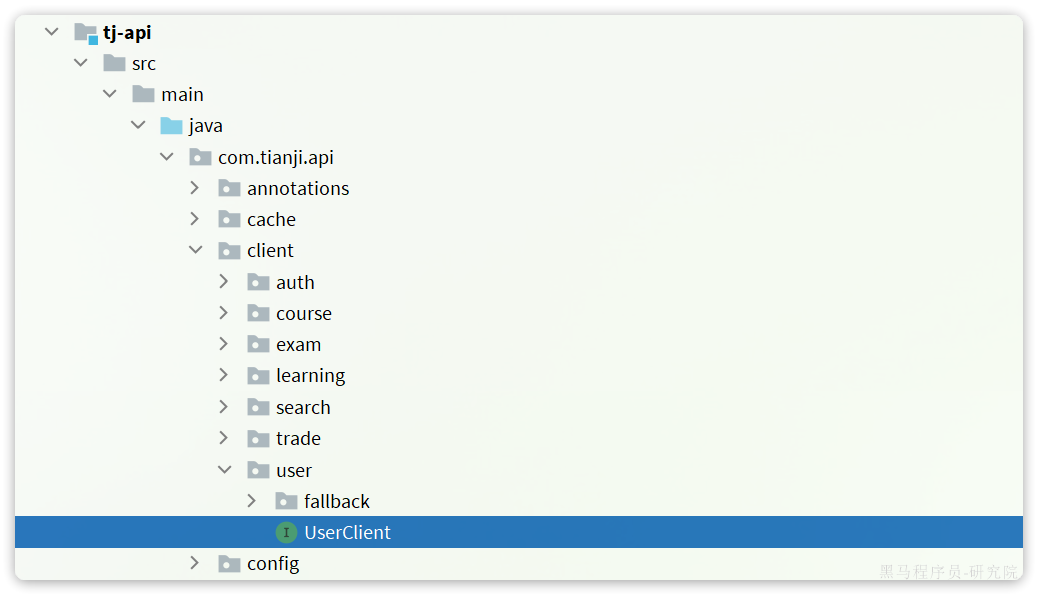The image size is (1038, 597).
Task: Select the exam package label
Action: (299, 345)
